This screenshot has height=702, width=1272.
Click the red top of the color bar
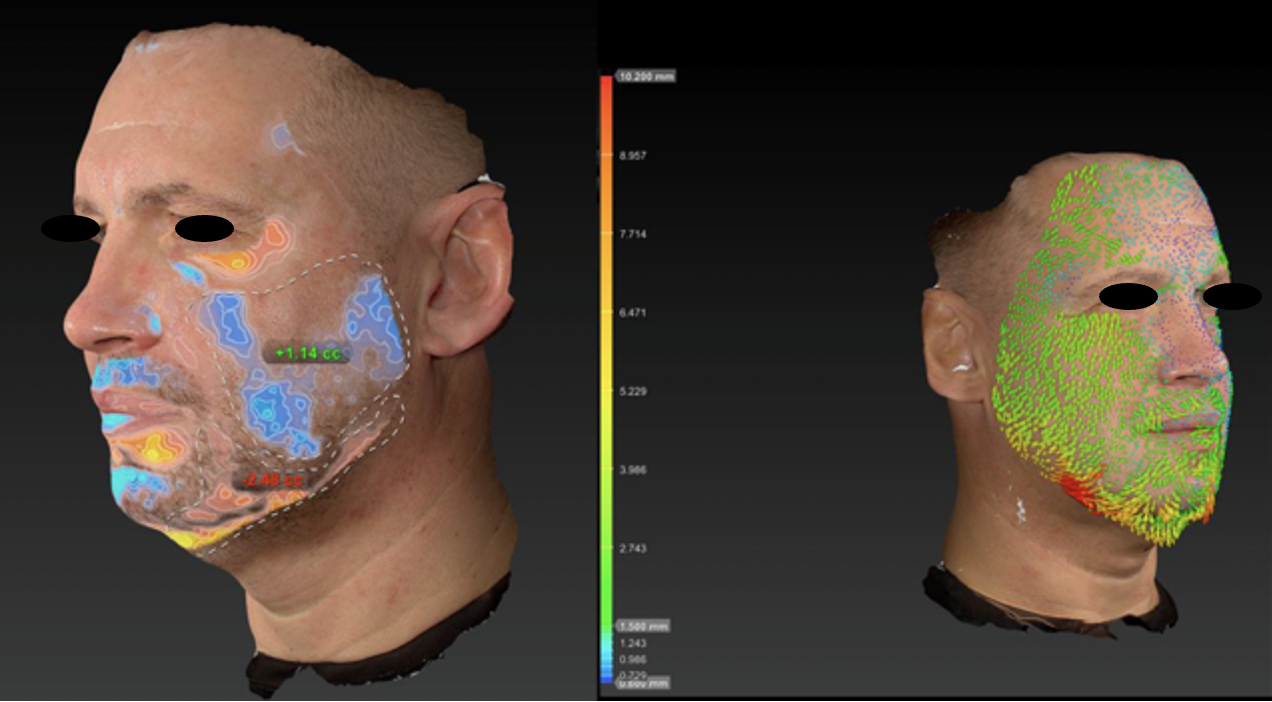(x=605, y=90)
